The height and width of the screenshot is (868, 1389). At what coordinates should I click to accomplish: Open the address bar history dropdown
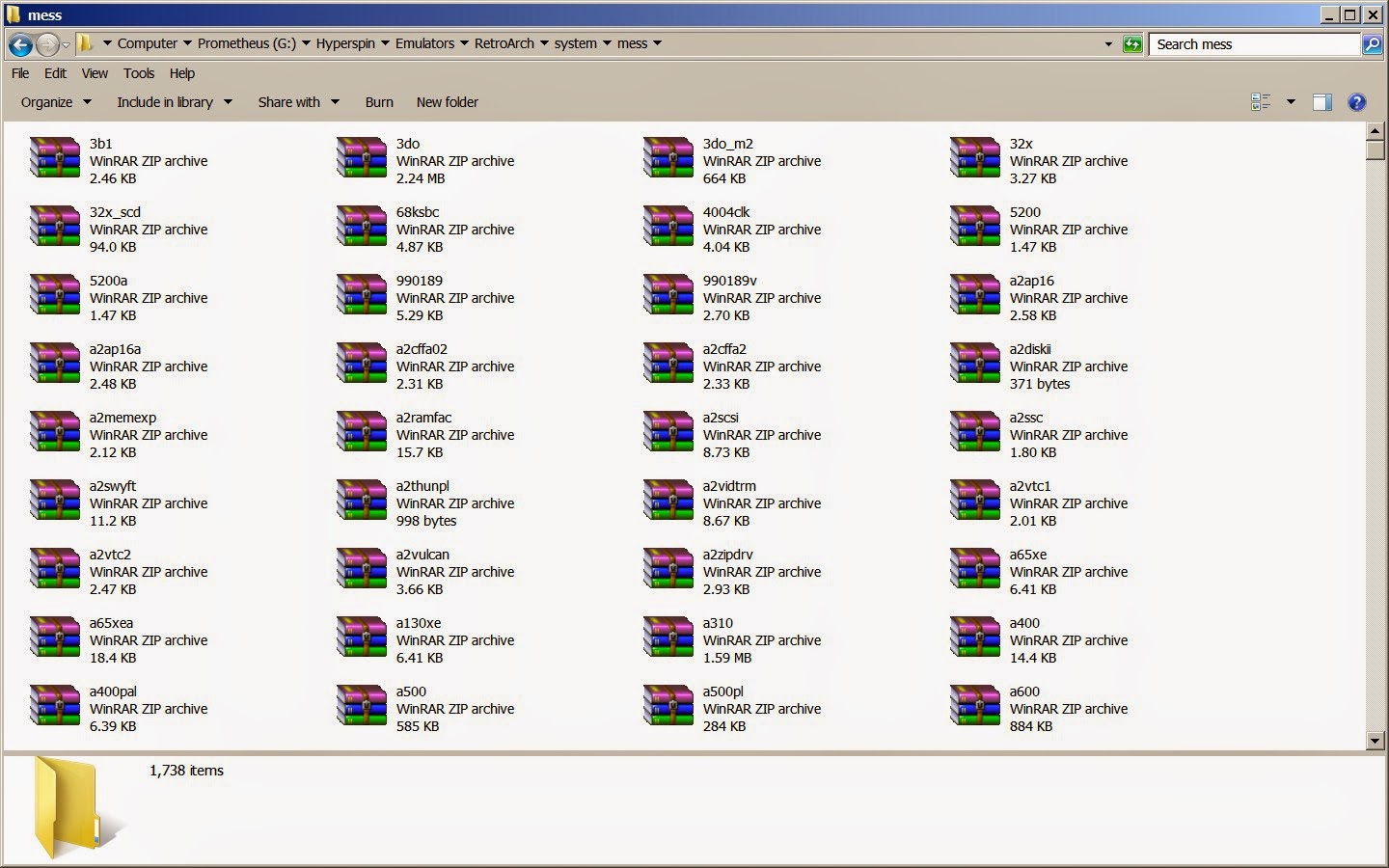[1108, 44]
